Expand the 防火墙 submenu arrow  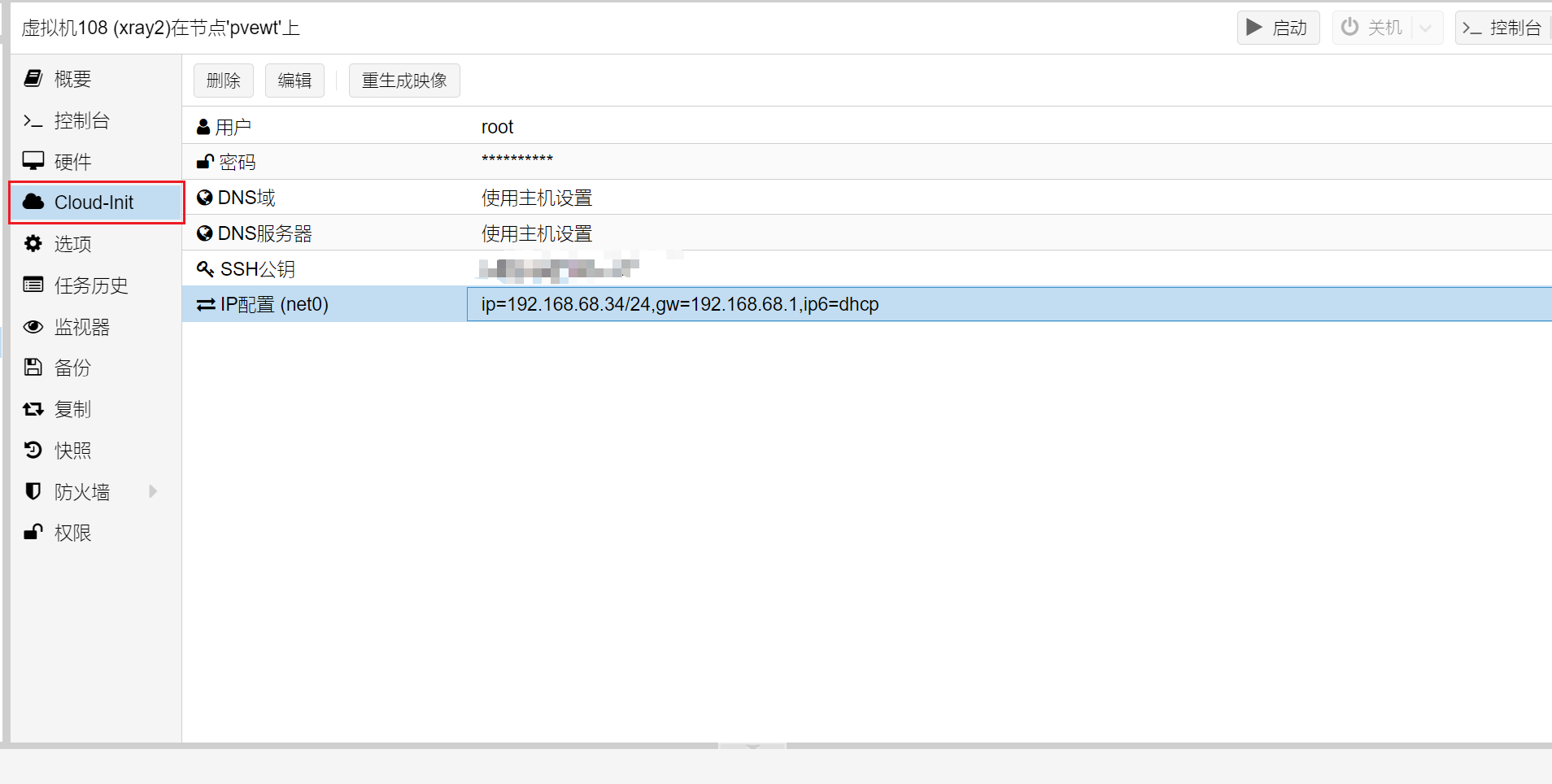153,491
